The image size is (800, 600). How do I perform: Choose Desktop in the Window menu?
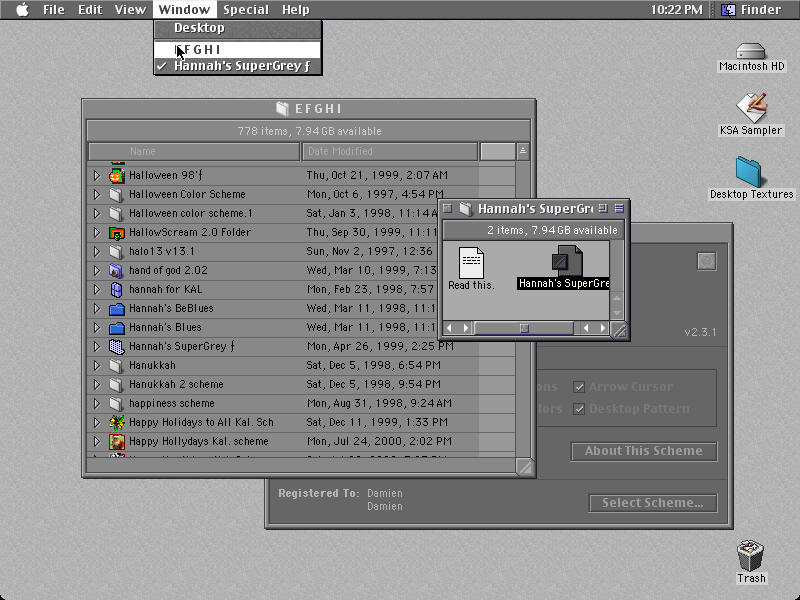point(238,28)
